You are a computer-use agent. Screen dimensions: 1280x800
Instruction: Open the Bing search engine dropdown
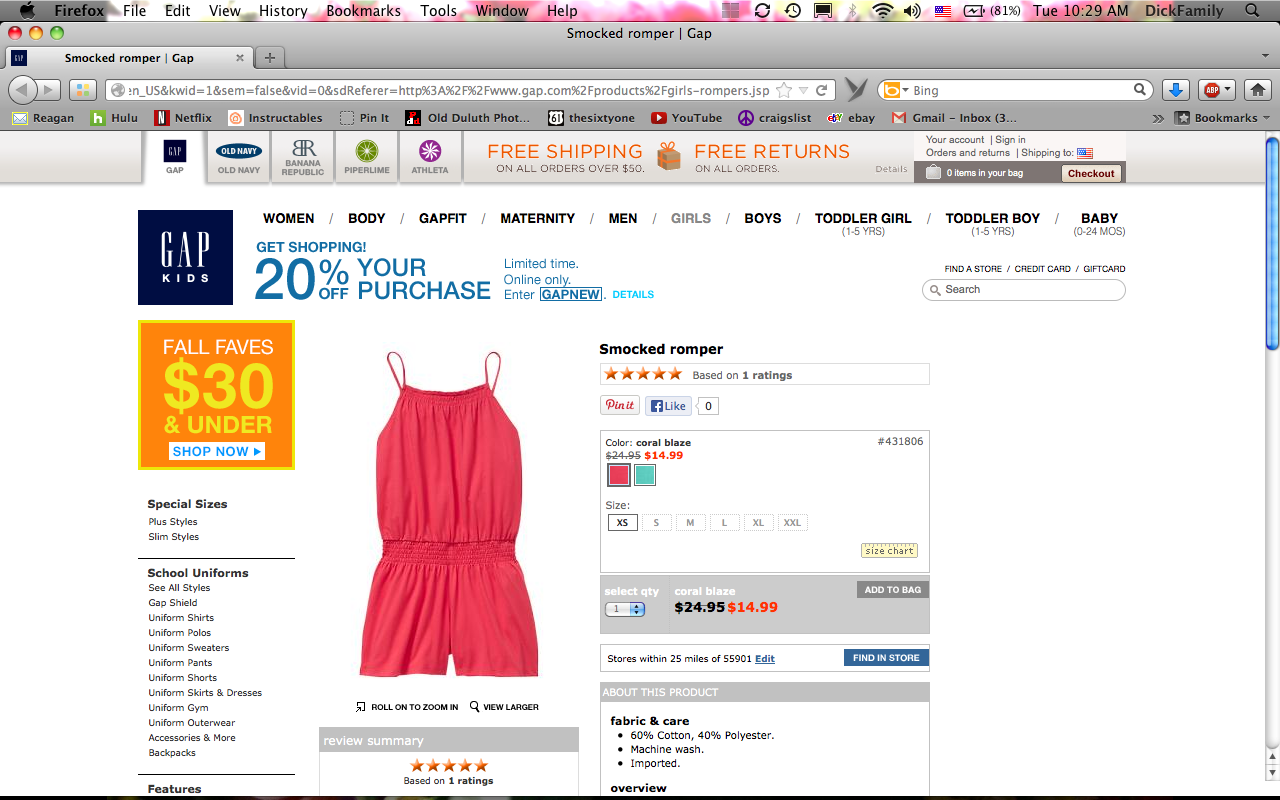pyautogui.click(x=895, y=90)
